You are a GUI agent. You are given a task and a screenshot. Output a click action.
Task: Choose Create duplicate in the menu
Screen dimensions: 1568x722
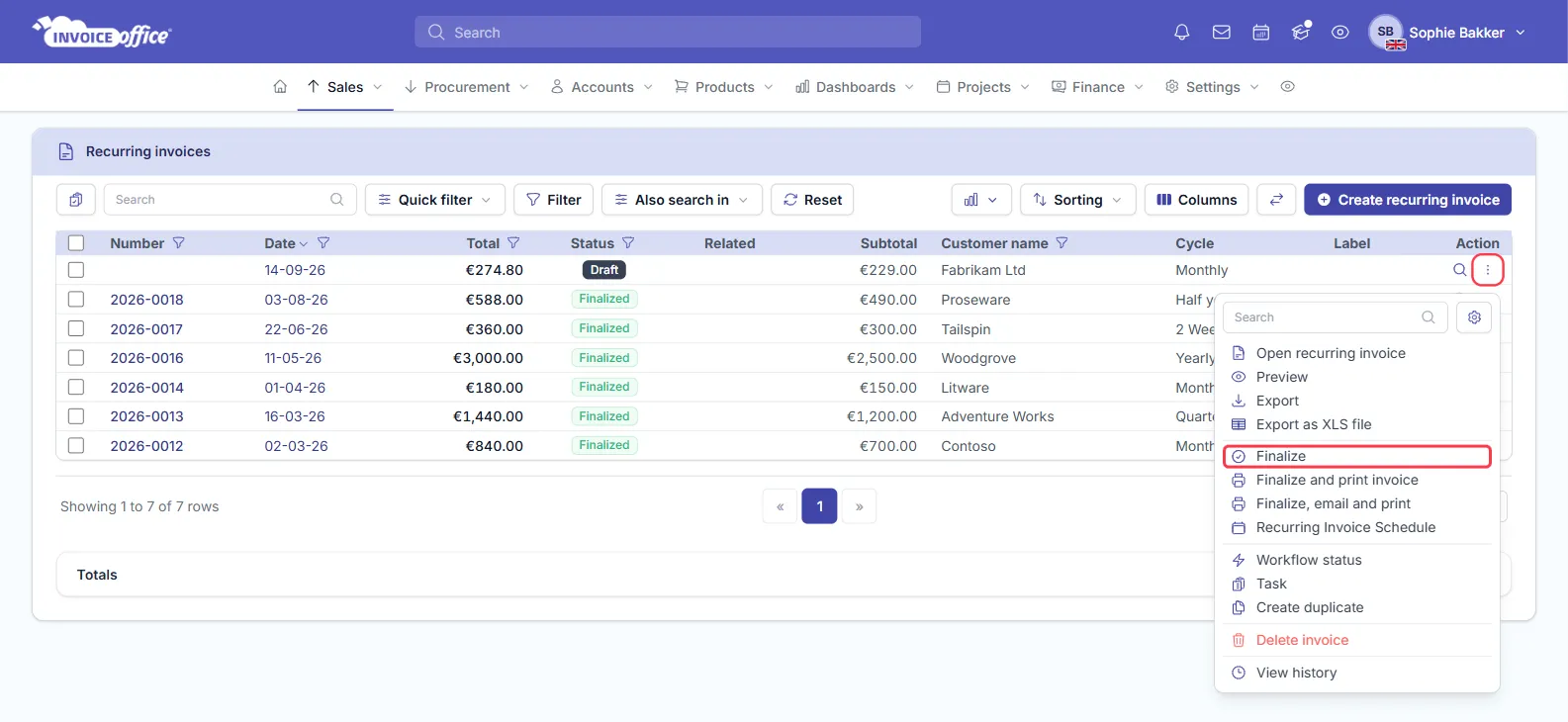tap(1310, 607)
